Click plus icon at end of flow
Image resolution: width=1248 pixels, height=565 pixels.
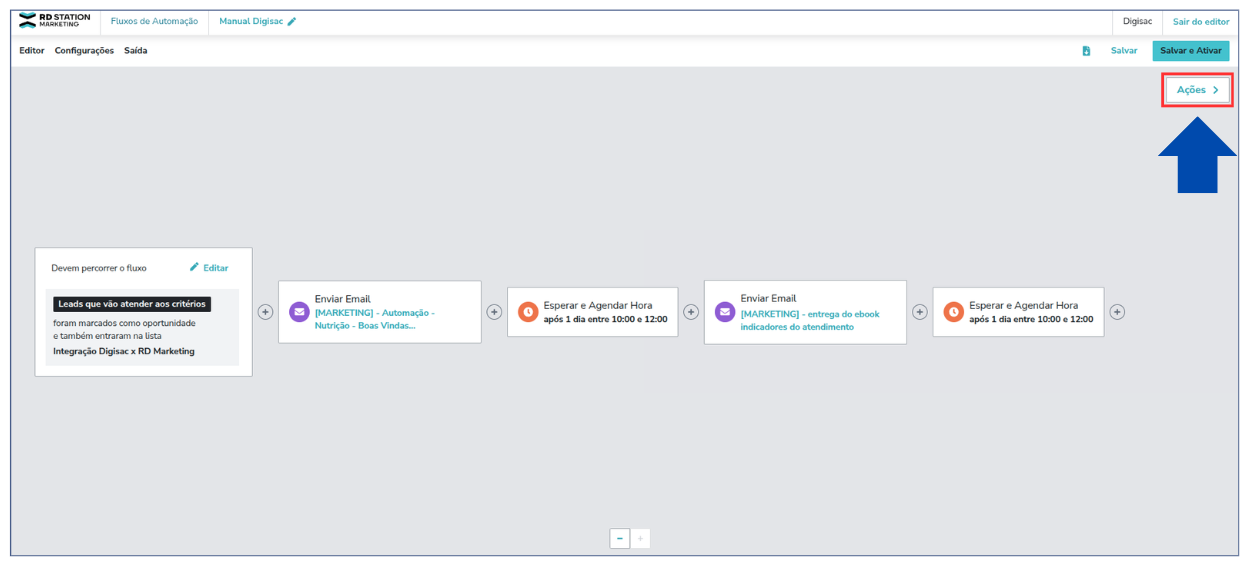pyautogui.click(x=1118, y=312)
